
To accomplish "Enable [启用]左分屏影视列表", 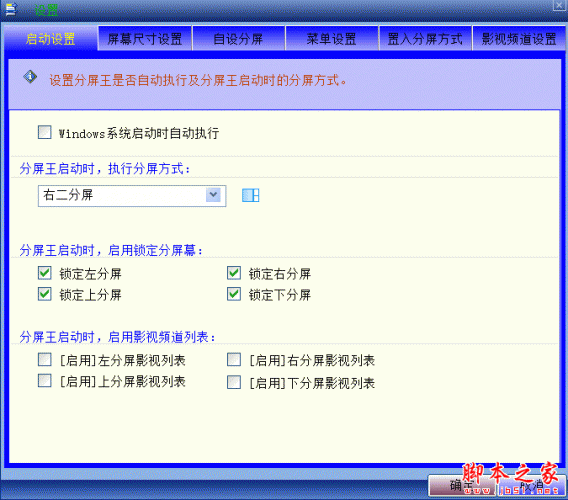I will click(45, 360).
